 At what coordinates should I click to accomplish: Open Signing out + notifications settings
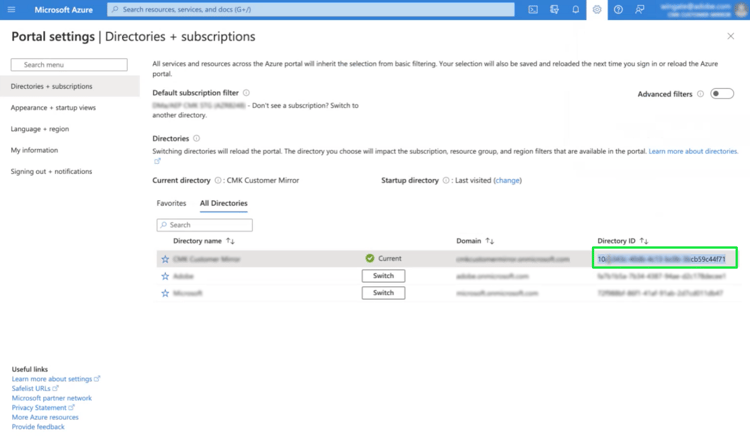point(51,171)
